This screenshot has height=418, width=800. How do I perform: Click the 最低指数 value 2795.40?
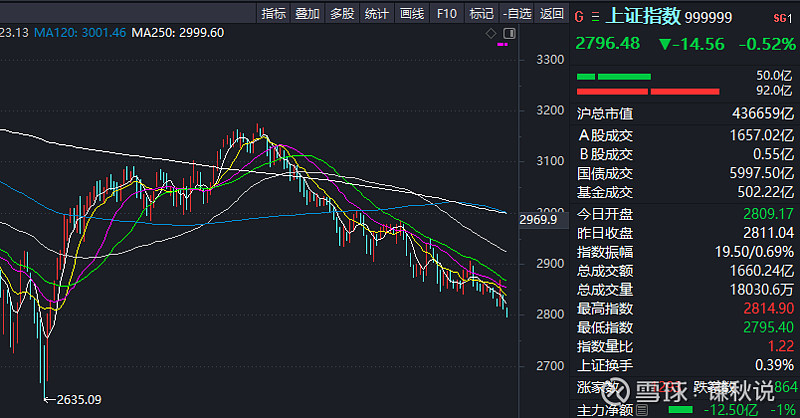(x=768, y=328)
